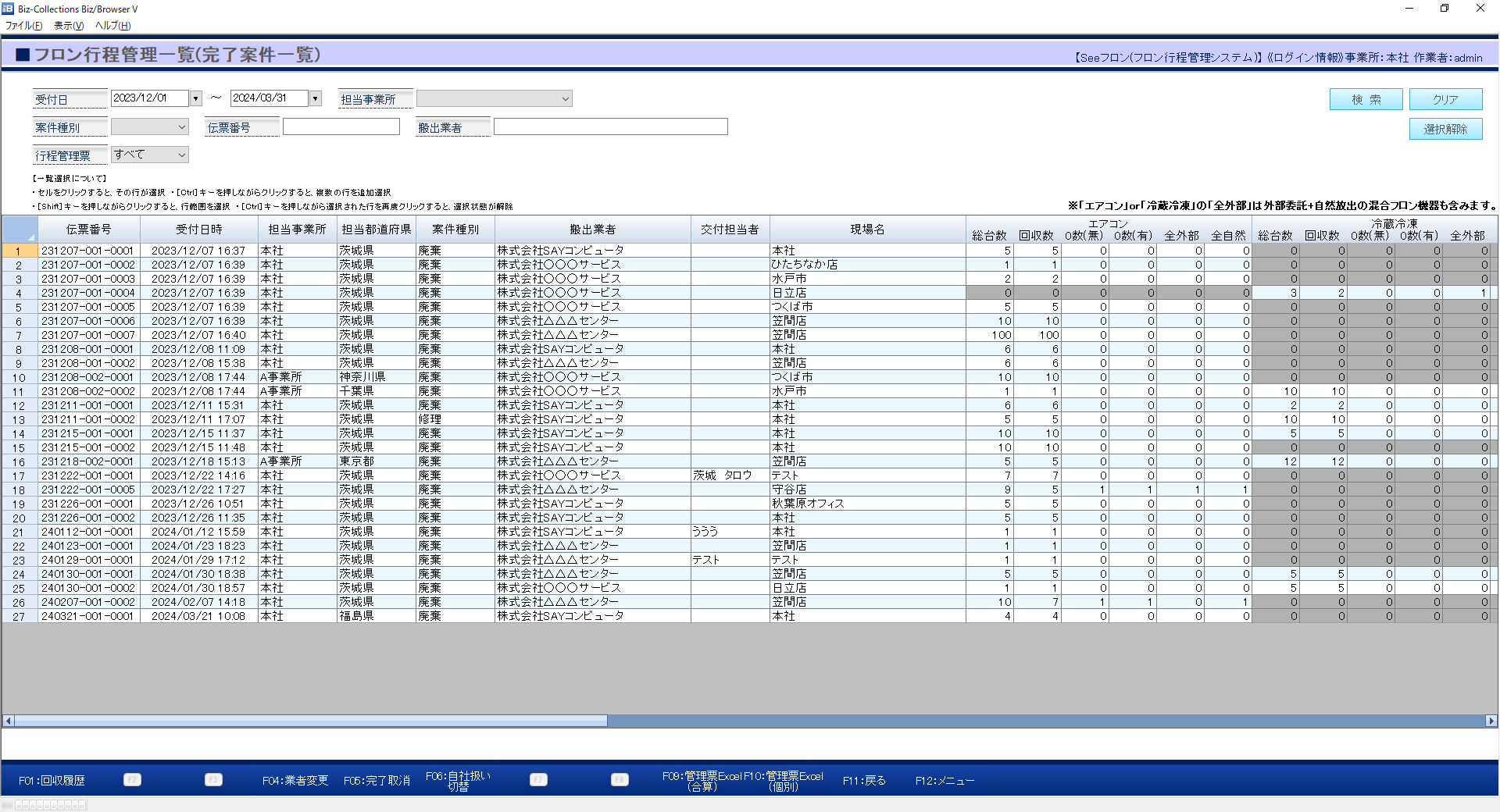Click the F7 function key icon
Image resolution: width=1500 pixels, height=812 pixels.
pos(538,780)
